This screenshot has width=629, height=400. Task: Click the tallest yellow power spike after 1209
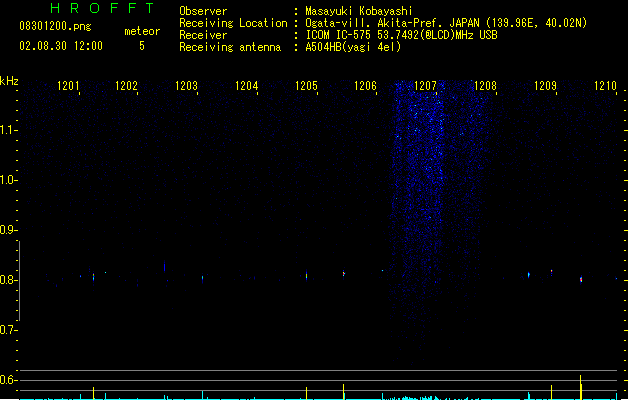click(580, 387)
